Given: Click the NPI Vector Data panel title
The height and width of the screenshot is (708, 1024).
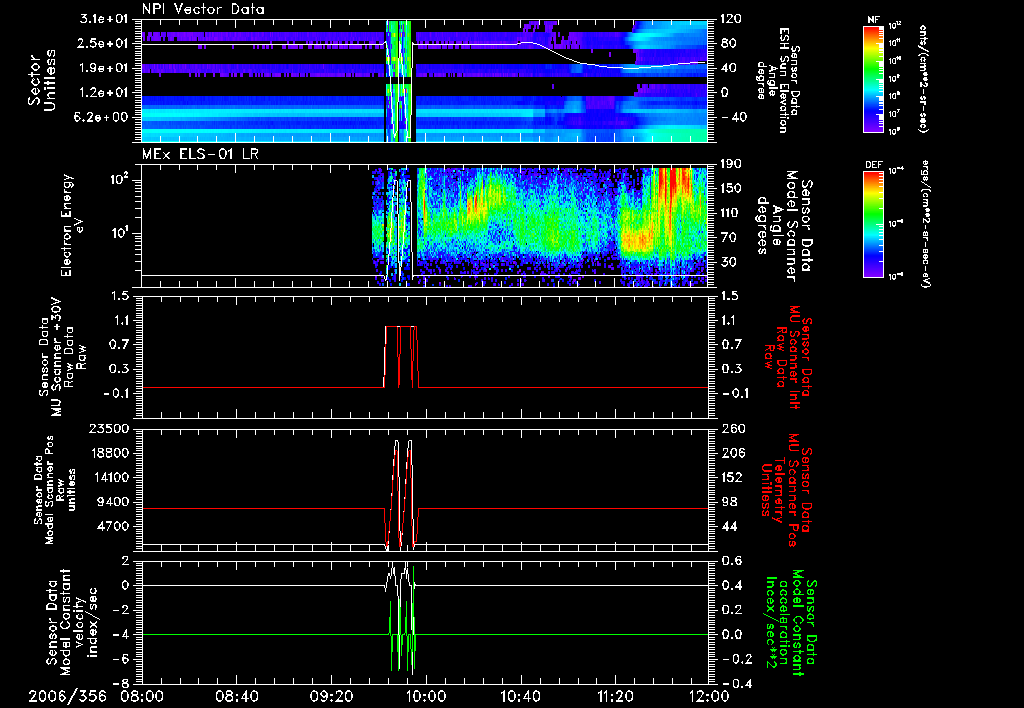Looking at the screenshot, I should [x=202, y=9].
